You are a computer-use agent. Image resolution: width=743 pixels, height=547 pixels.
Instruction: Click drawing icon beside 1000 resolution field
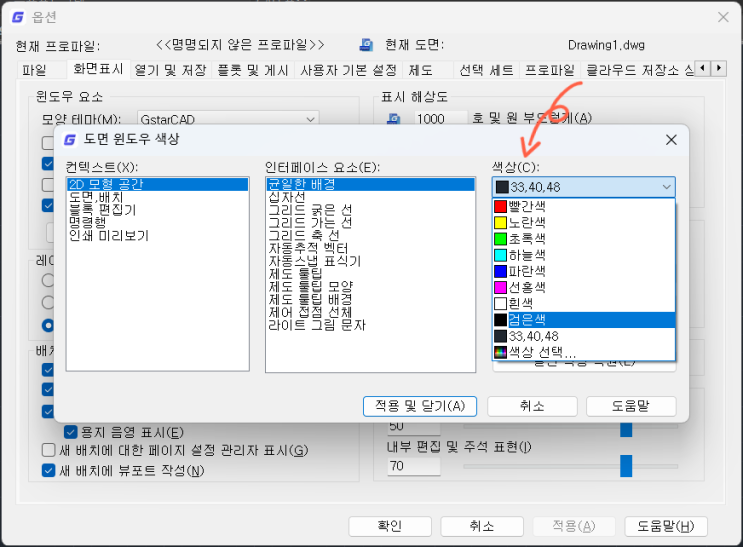(393, 119)
